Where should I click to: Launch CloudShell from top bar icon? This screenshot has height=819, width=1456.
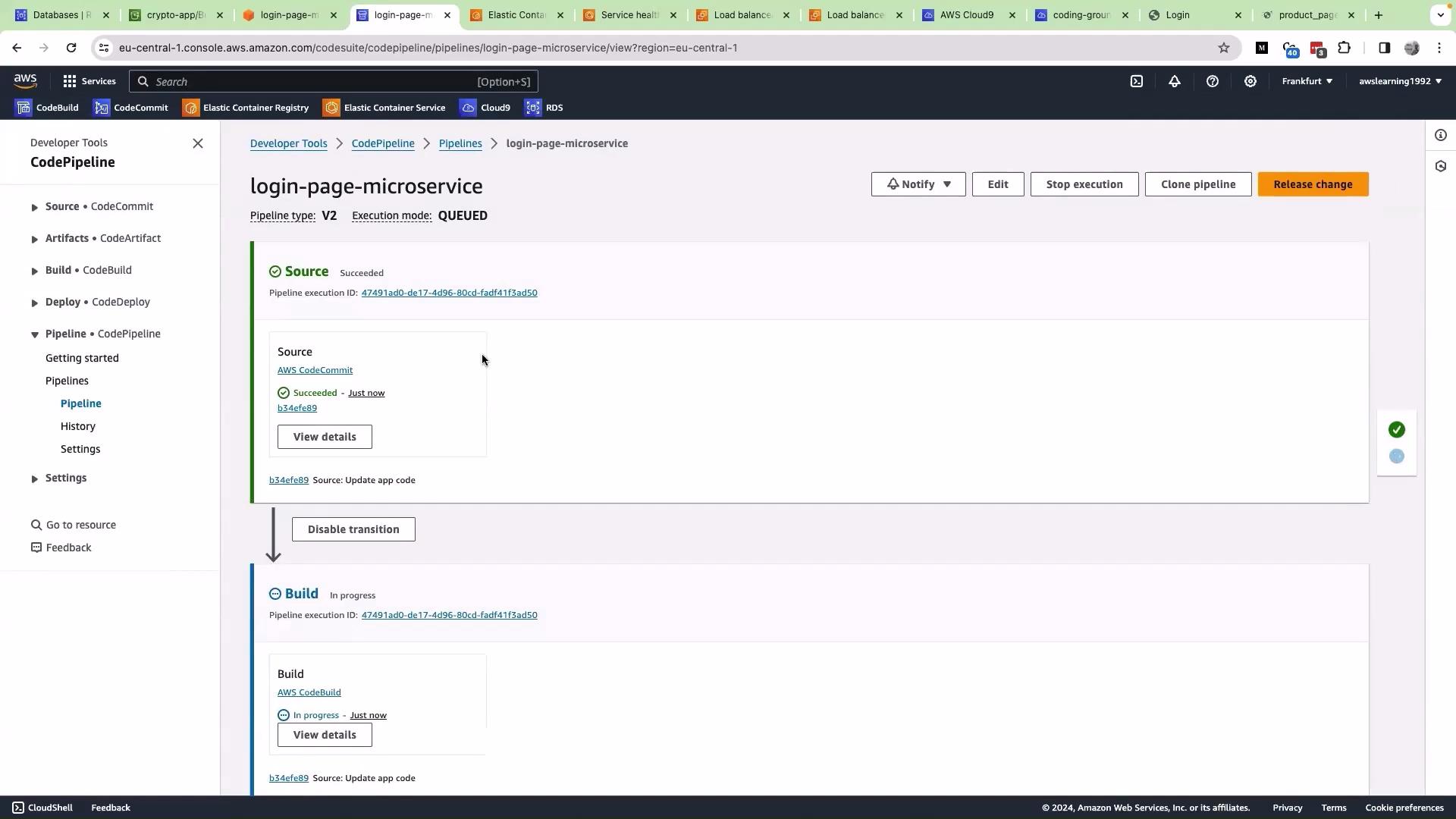pyautogui.click(x=1137, y=81)
